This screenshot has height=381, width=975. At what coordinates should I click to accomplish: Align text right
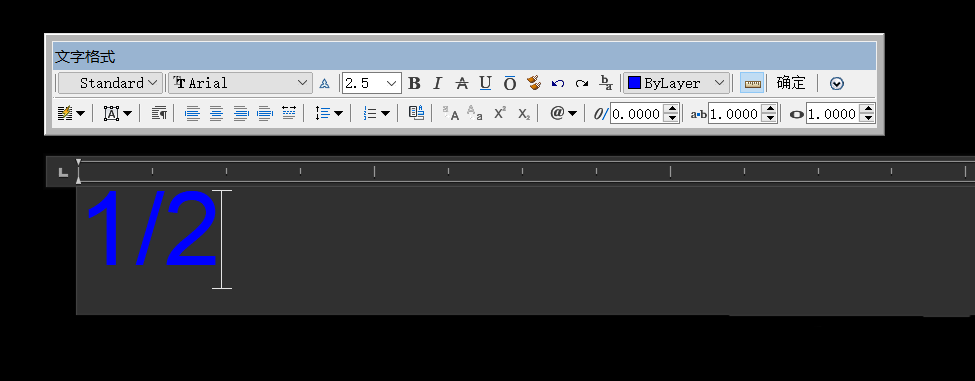tap(241, 113)
